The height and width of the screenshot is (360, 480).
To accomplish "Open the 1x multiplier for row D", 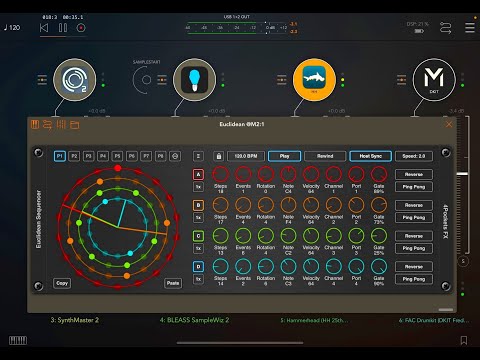I will 198,279.
